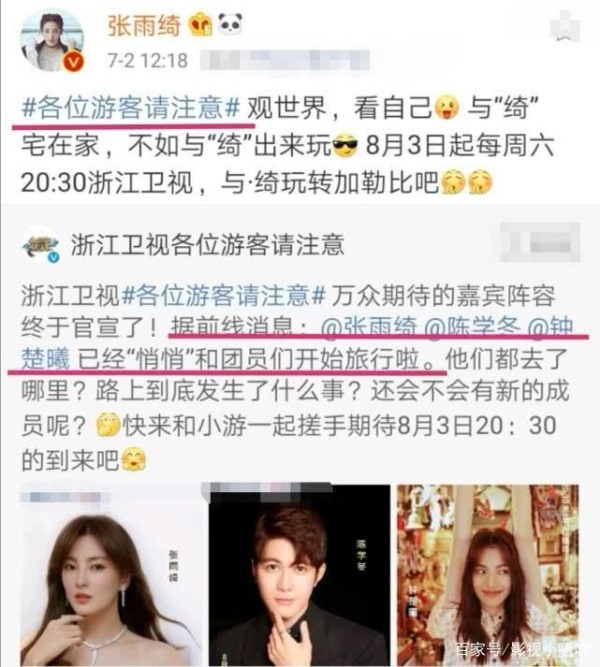The height and width of the screenshot is (667, 600).
Task: Tap the orange verified V badge
Action: click(x=74, y=62)
